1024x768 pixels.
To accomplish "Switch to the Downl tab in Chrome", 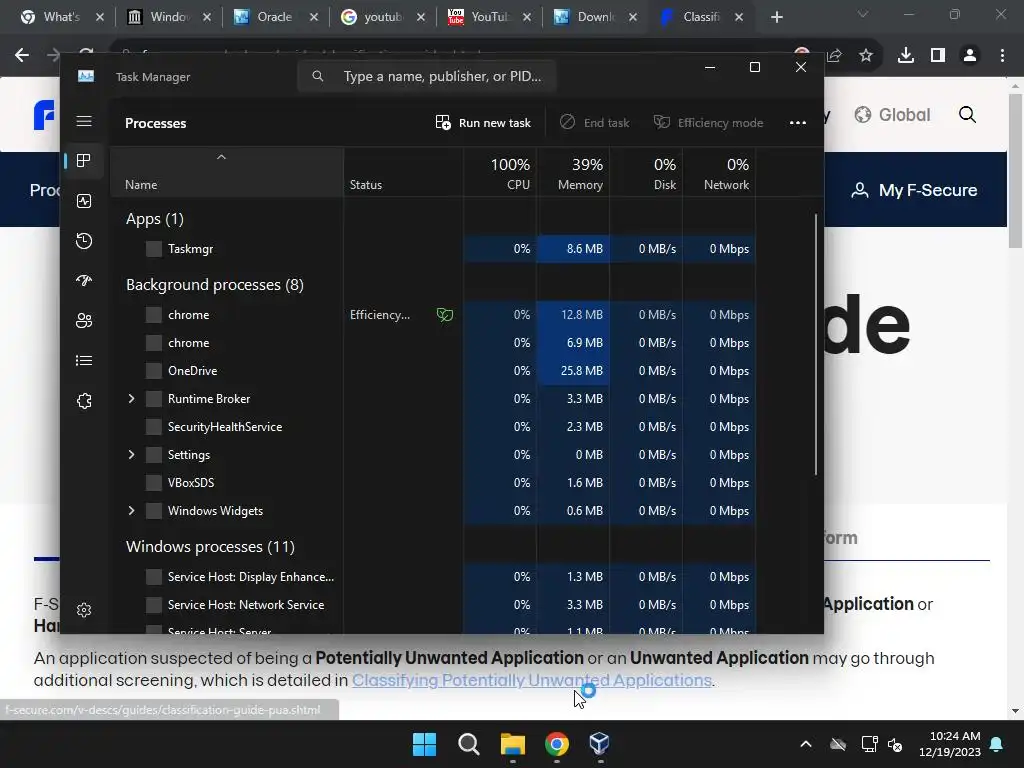I will click(596, 17).
